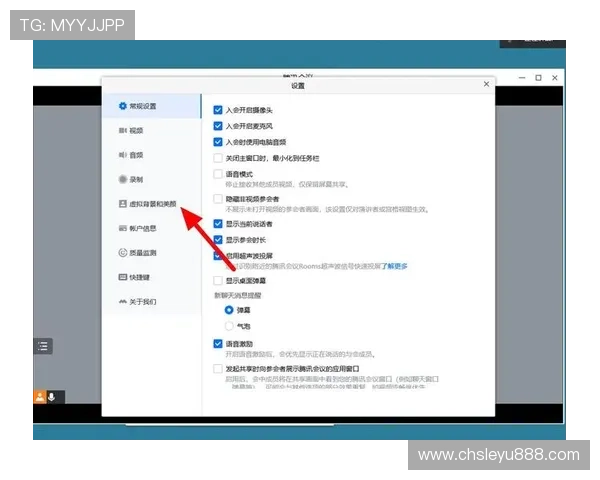
Task: Close the 设置 settings dialog
Action: 486,84
